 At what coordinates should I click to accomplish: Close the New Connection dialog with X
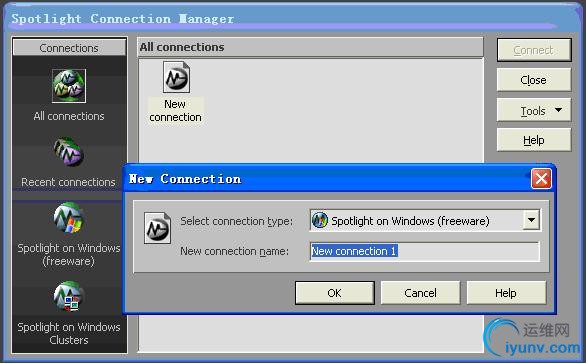point(541,179)
